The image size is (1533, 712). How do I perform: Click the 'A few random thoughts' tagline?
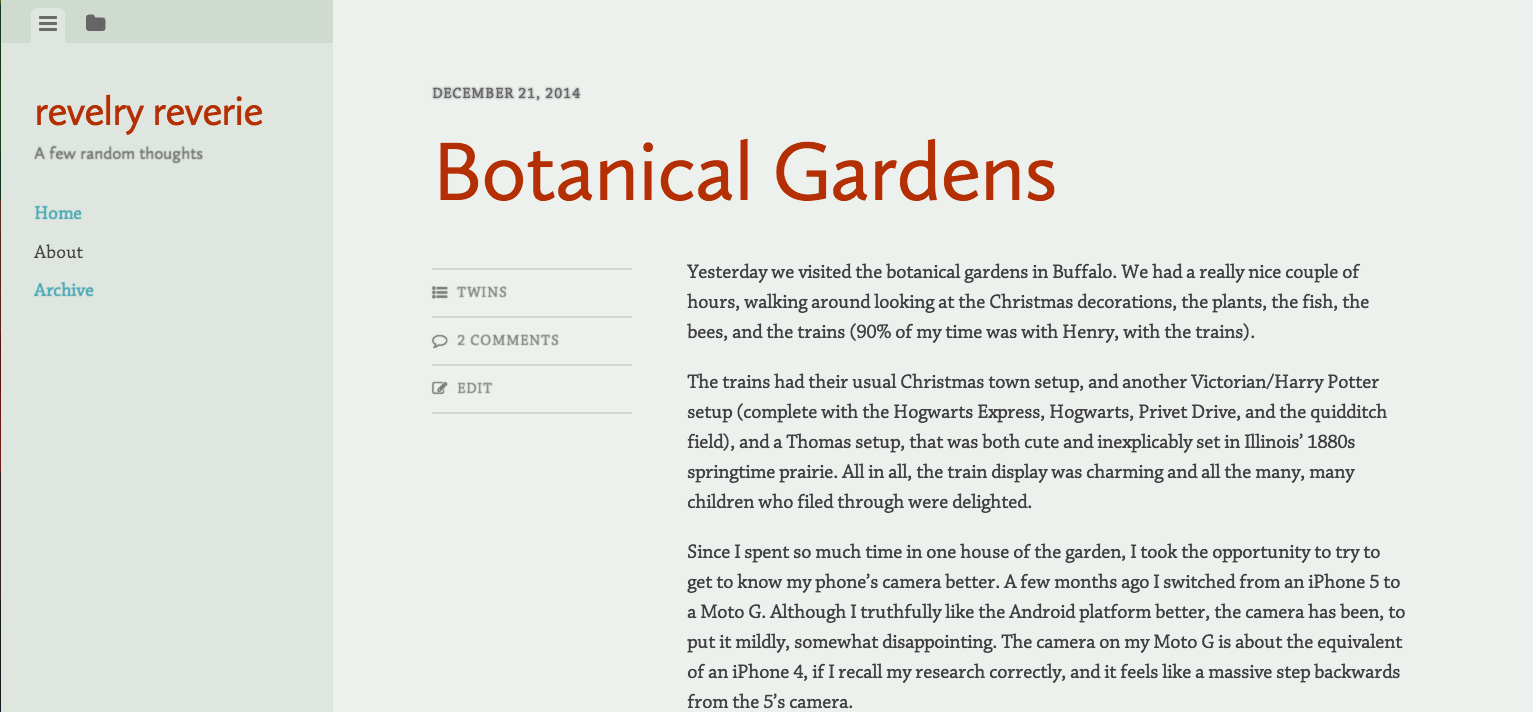click(x=119, y=153)
